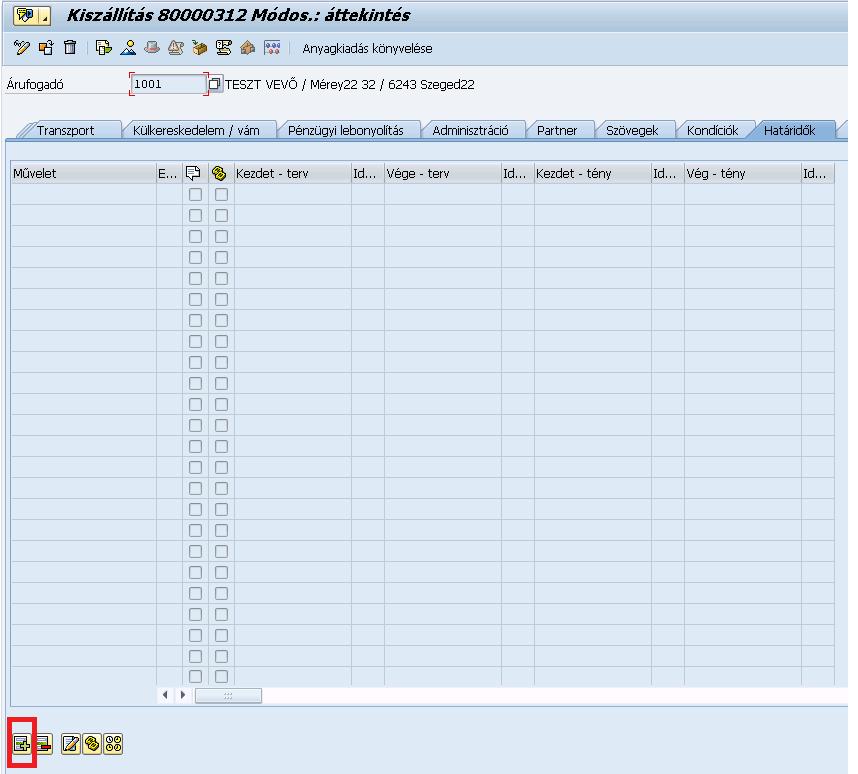Go to the Kondíciók tab
858x774 pixels.
point(712,130)
